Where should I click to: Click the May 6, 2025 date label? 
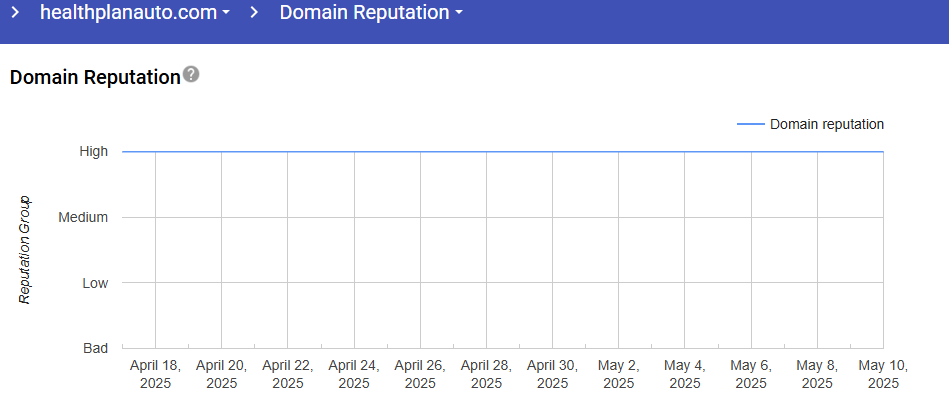click(751, 374)
